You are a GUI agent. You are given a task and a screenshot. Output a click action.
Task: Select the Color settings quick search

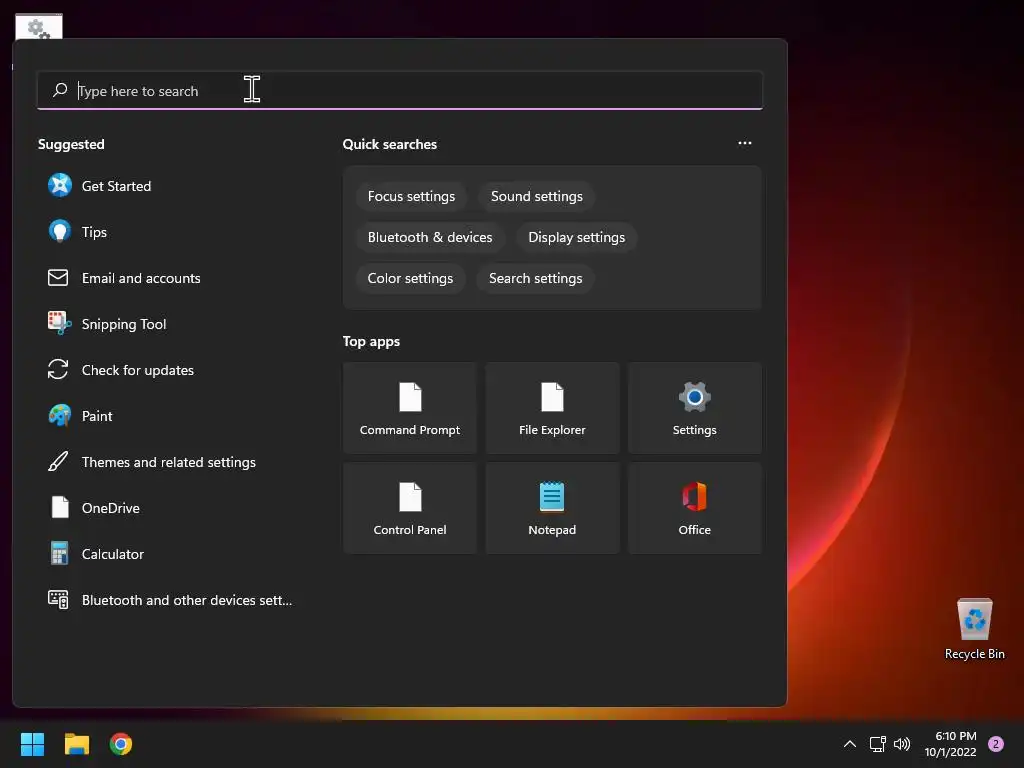[410, 278]
